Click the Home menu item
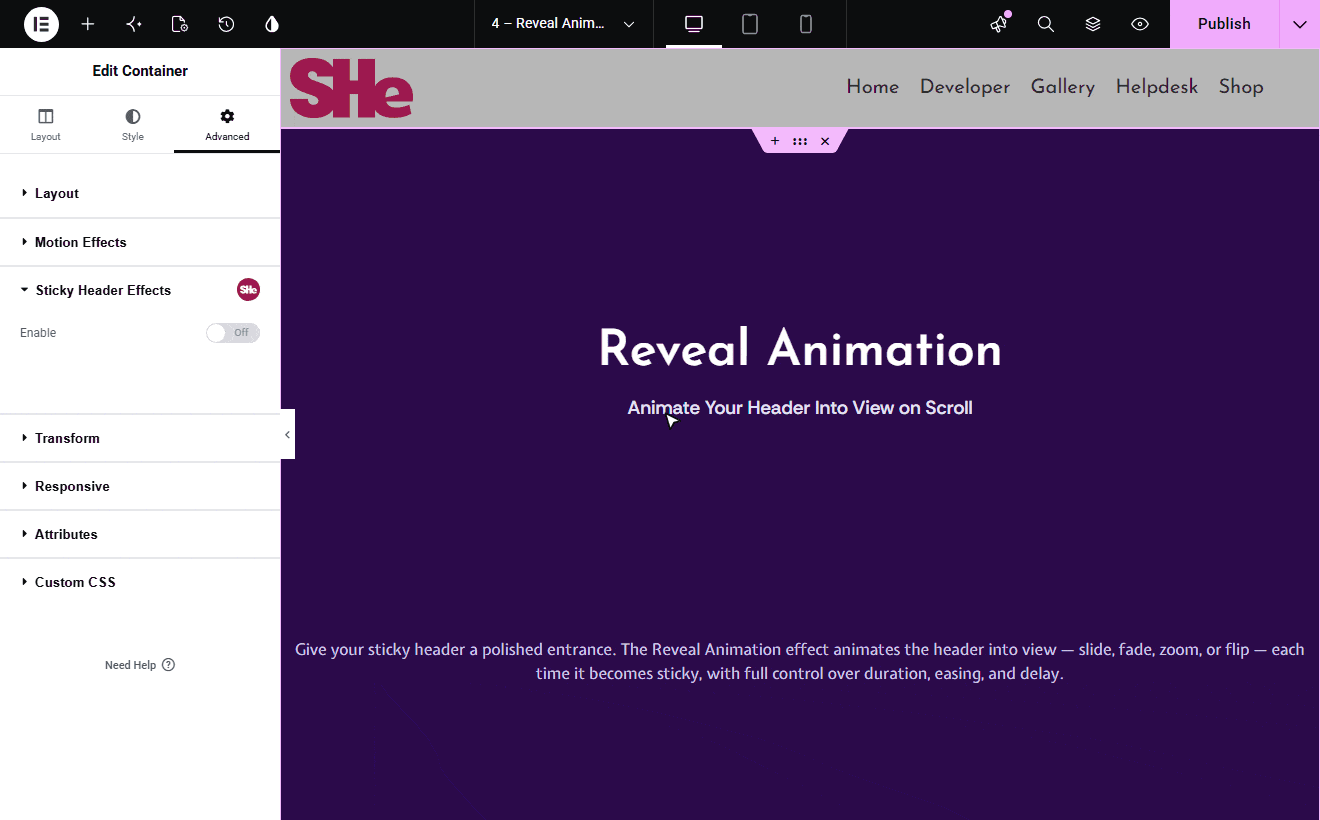The width and height of the screenshot is (1320, 820). [873, 87]
